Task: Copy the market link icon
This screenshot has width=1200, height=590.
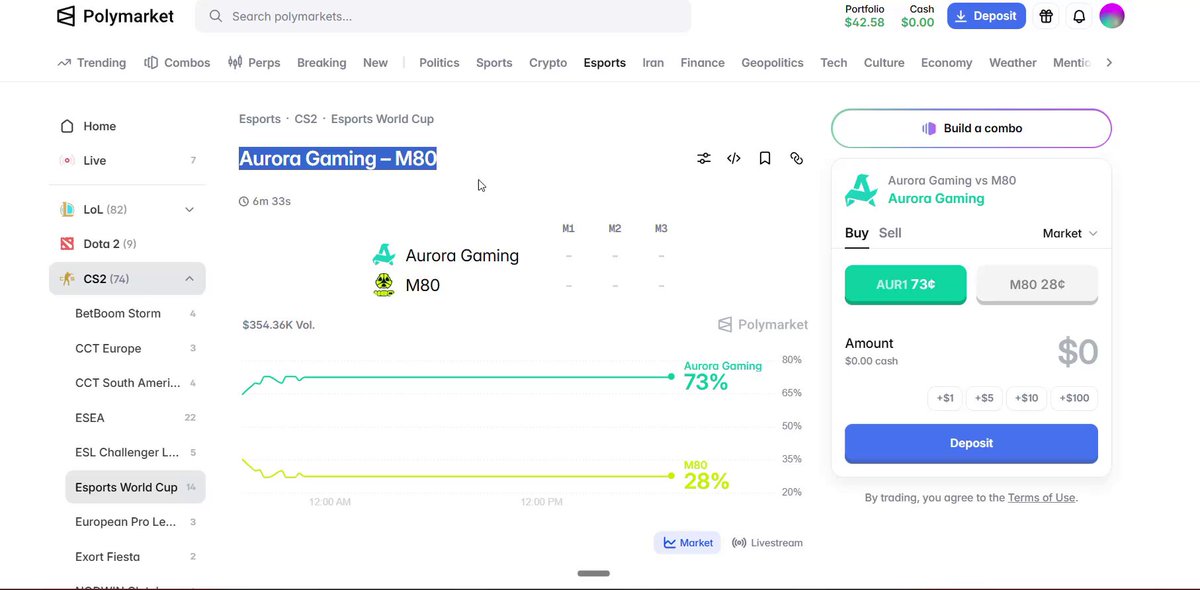Action: pyautogui.click(x=797, y=158)
